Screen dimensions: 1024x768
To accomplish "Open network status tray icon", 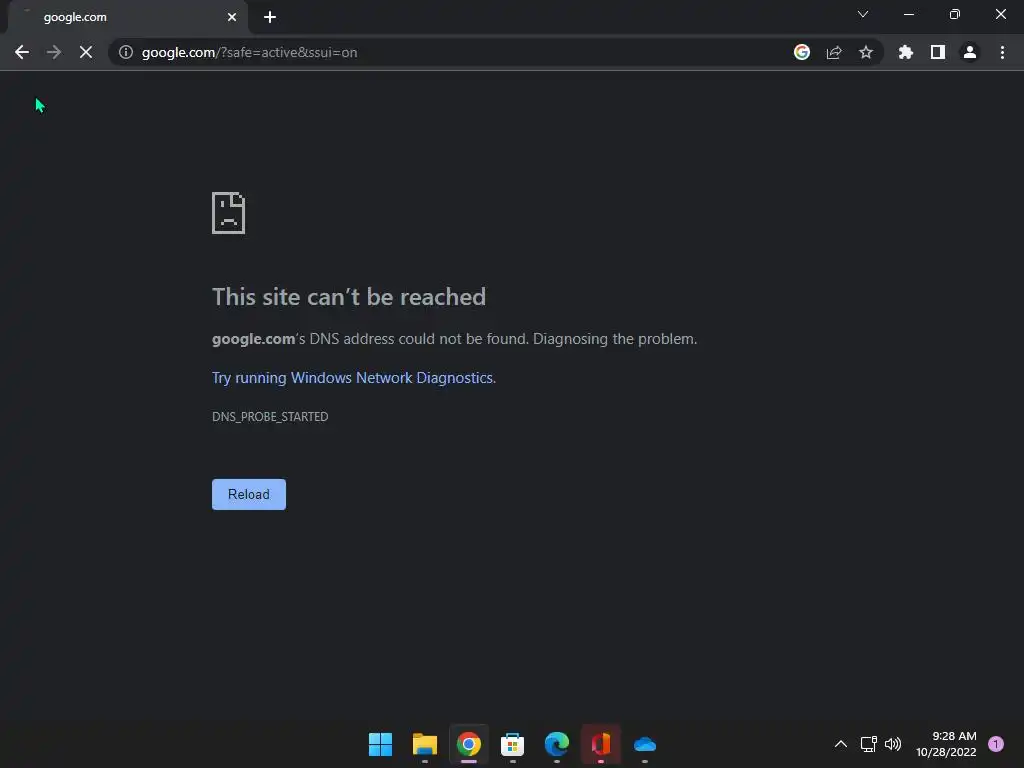I will (x=869, y=744).
